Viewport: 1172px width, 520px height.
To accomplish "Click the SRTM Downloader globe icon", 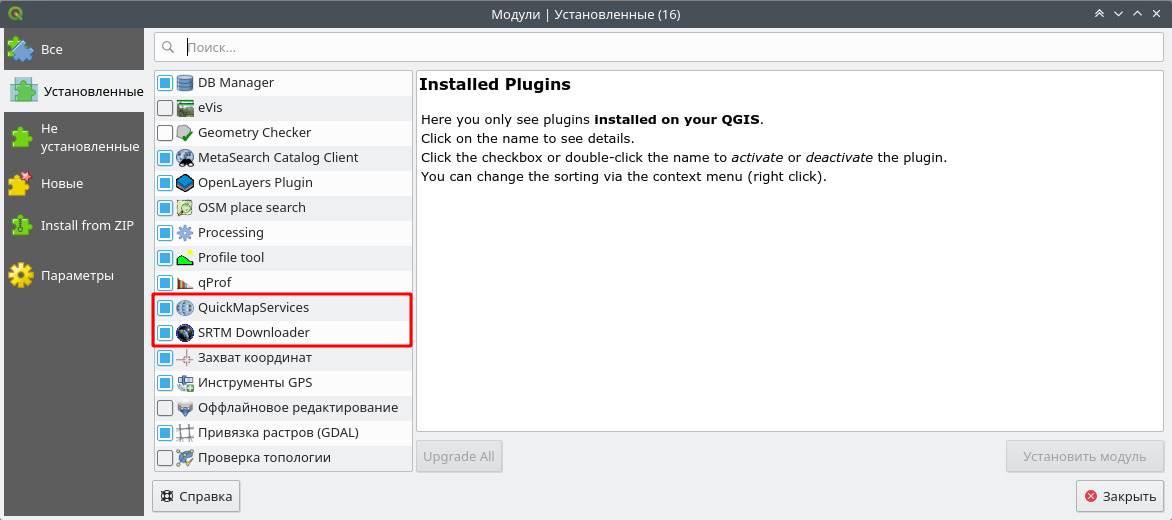I will click(185, 333).
